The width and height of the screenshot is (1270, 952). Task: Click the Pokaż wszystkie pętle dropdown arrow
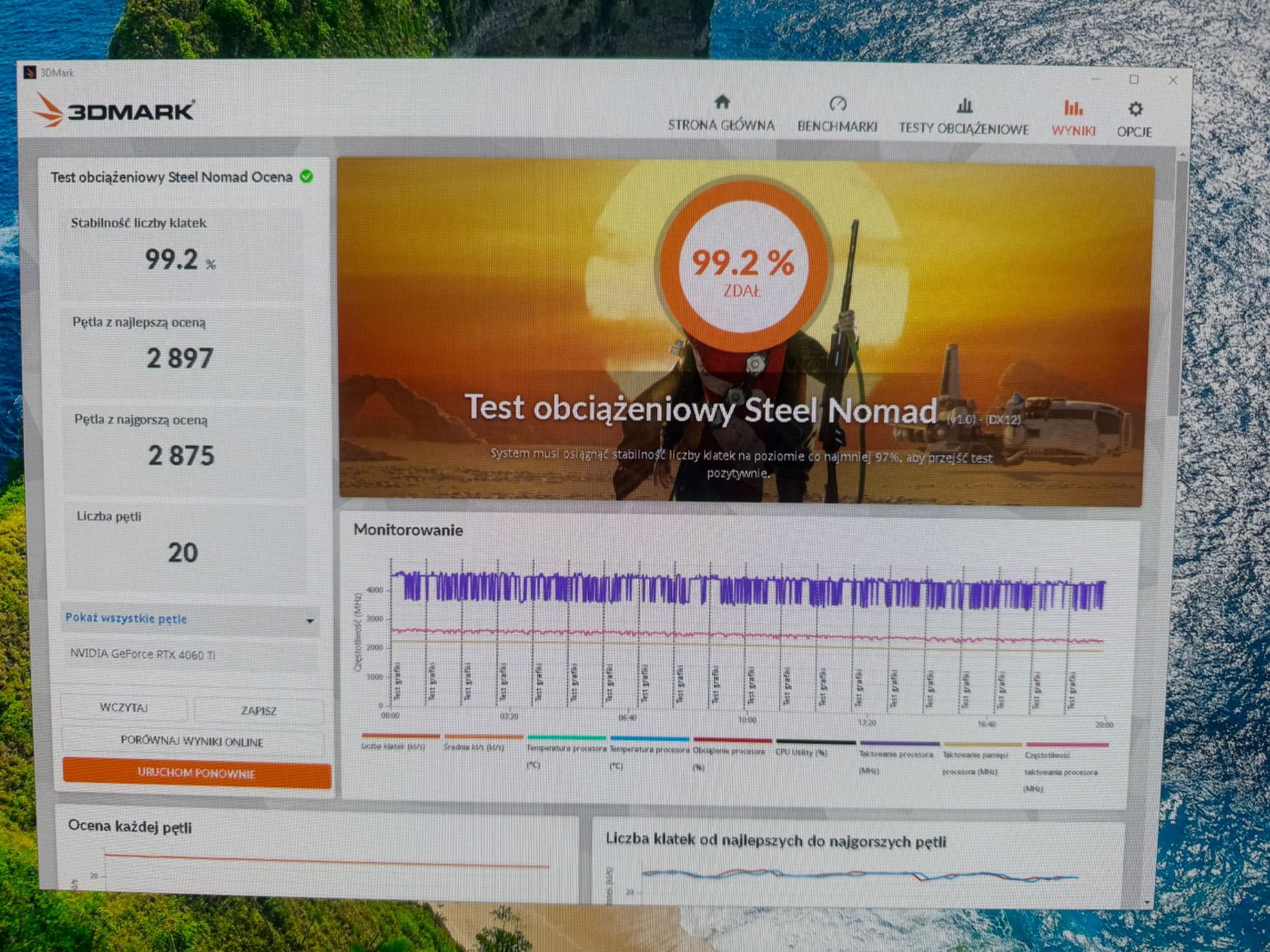coord(310,621)
